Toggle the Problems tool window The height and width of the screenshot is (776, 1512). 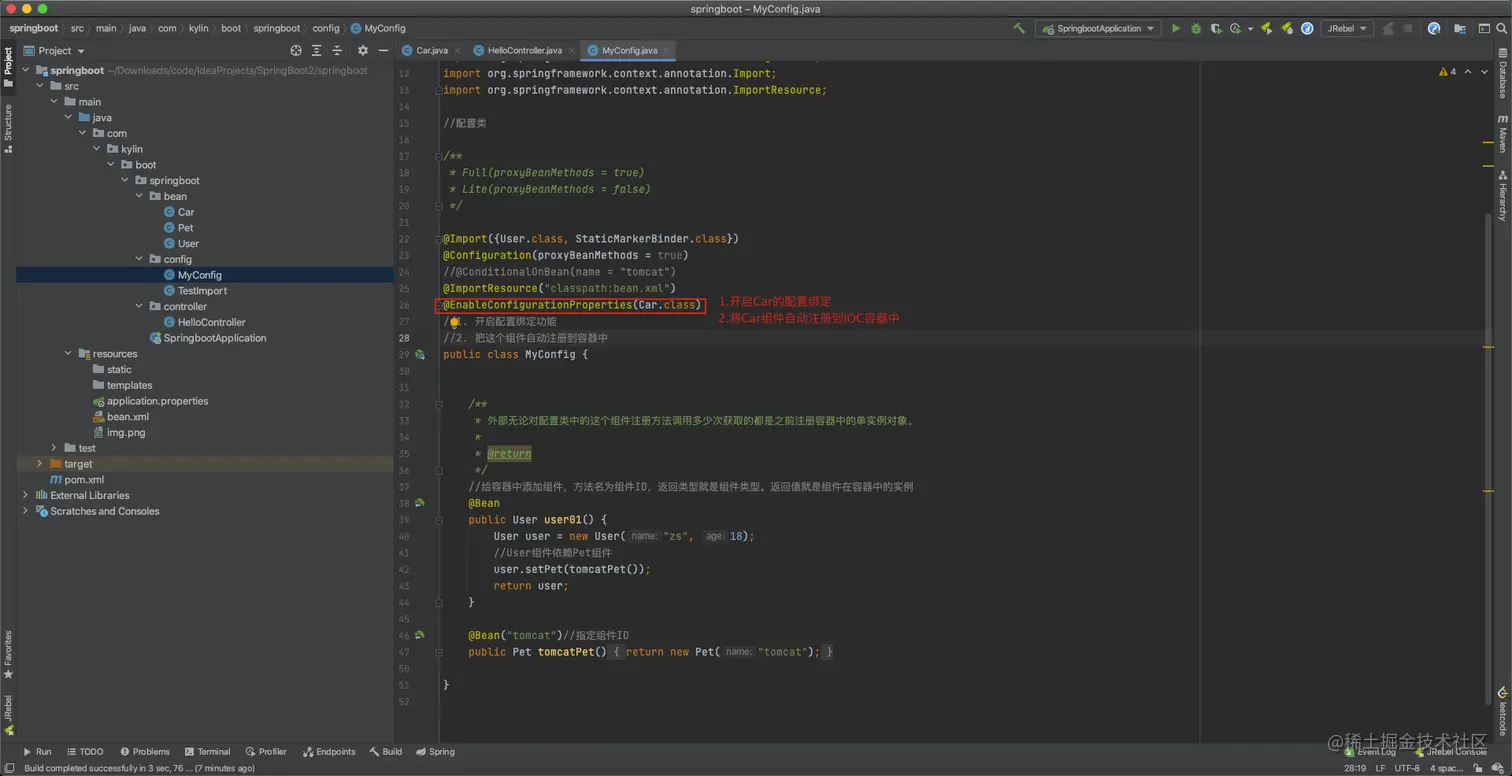145,752
